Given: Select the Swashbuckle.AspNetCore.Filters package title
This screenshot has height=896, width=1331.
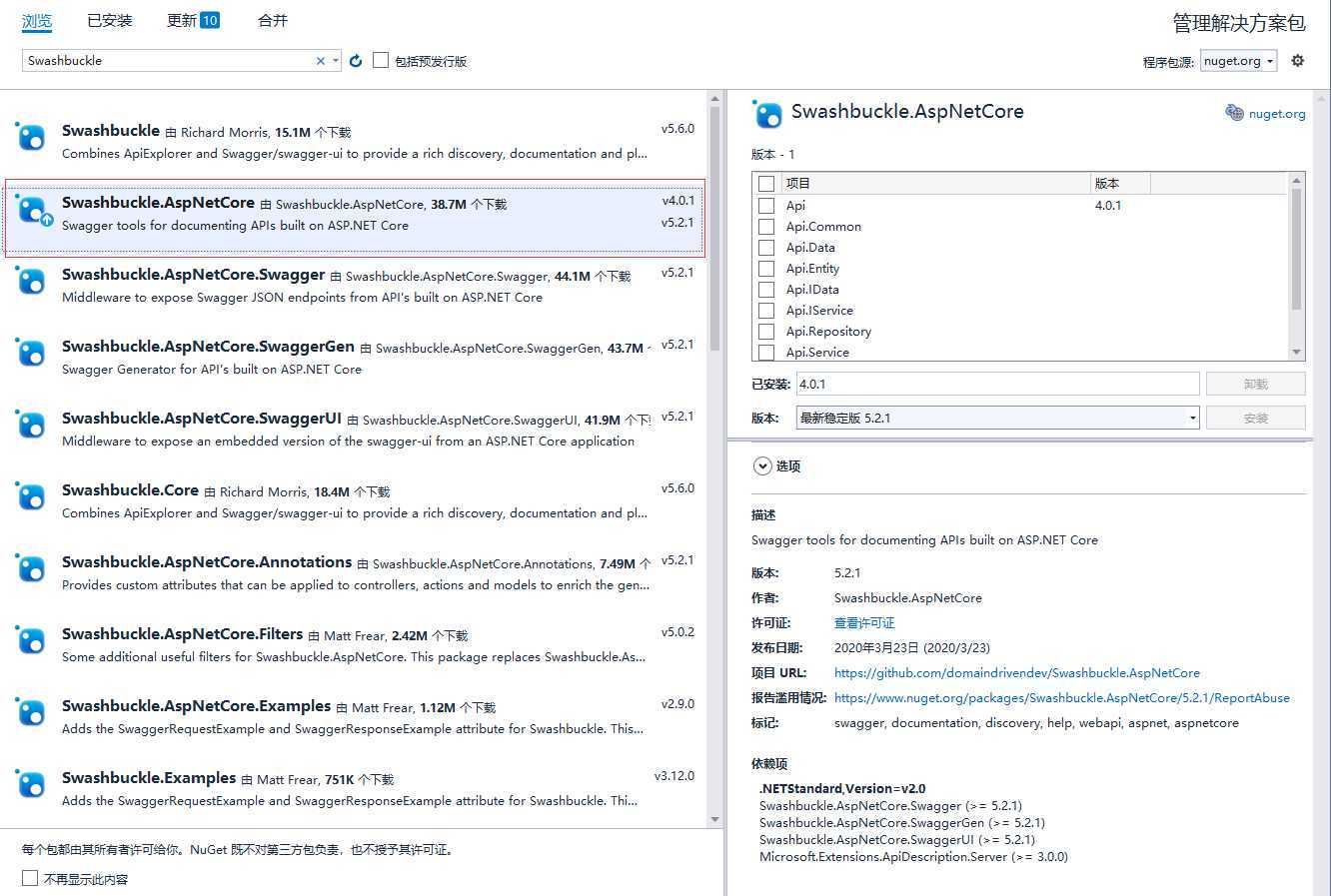Looking at the screenshot, I should click(x=182, y=633).
